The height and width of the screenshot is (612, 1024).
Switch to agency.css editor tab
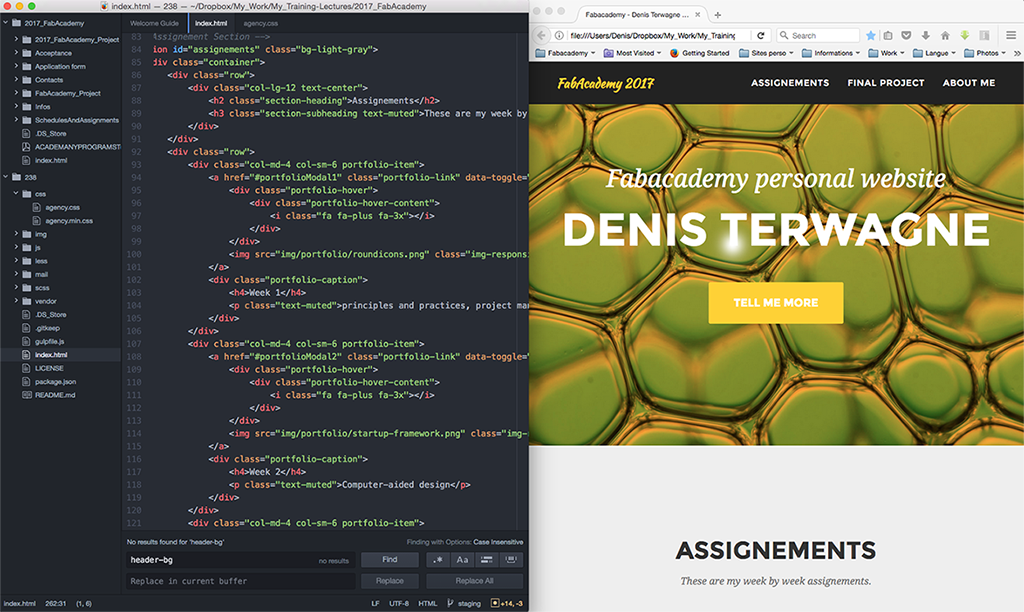click(x=261, y=23)
